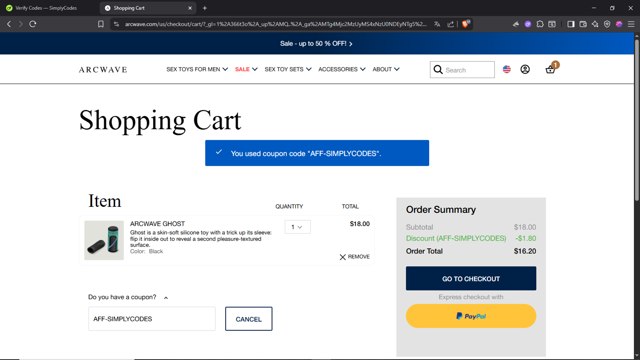Viewport: 640px width, 360px height.
Task: Click the Subtotal label in Order Summary
Action: [x=419, y=227]
